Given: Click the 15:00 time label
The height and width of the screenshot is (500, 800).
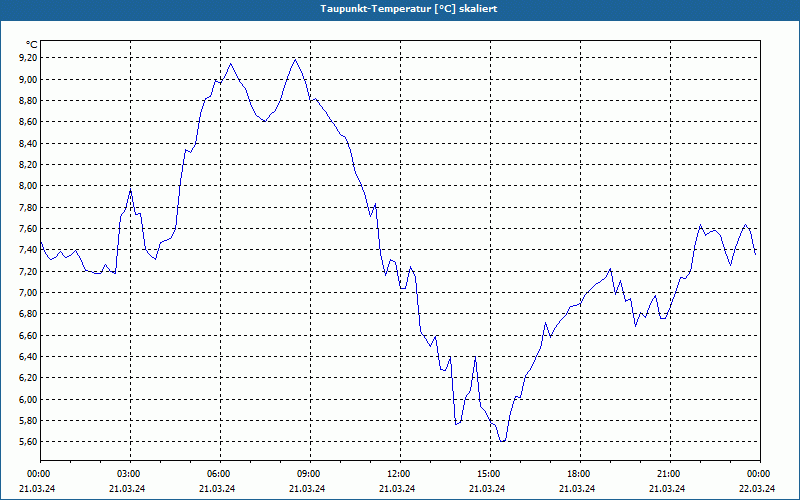Looking at the screenshot, I should 490,474.
